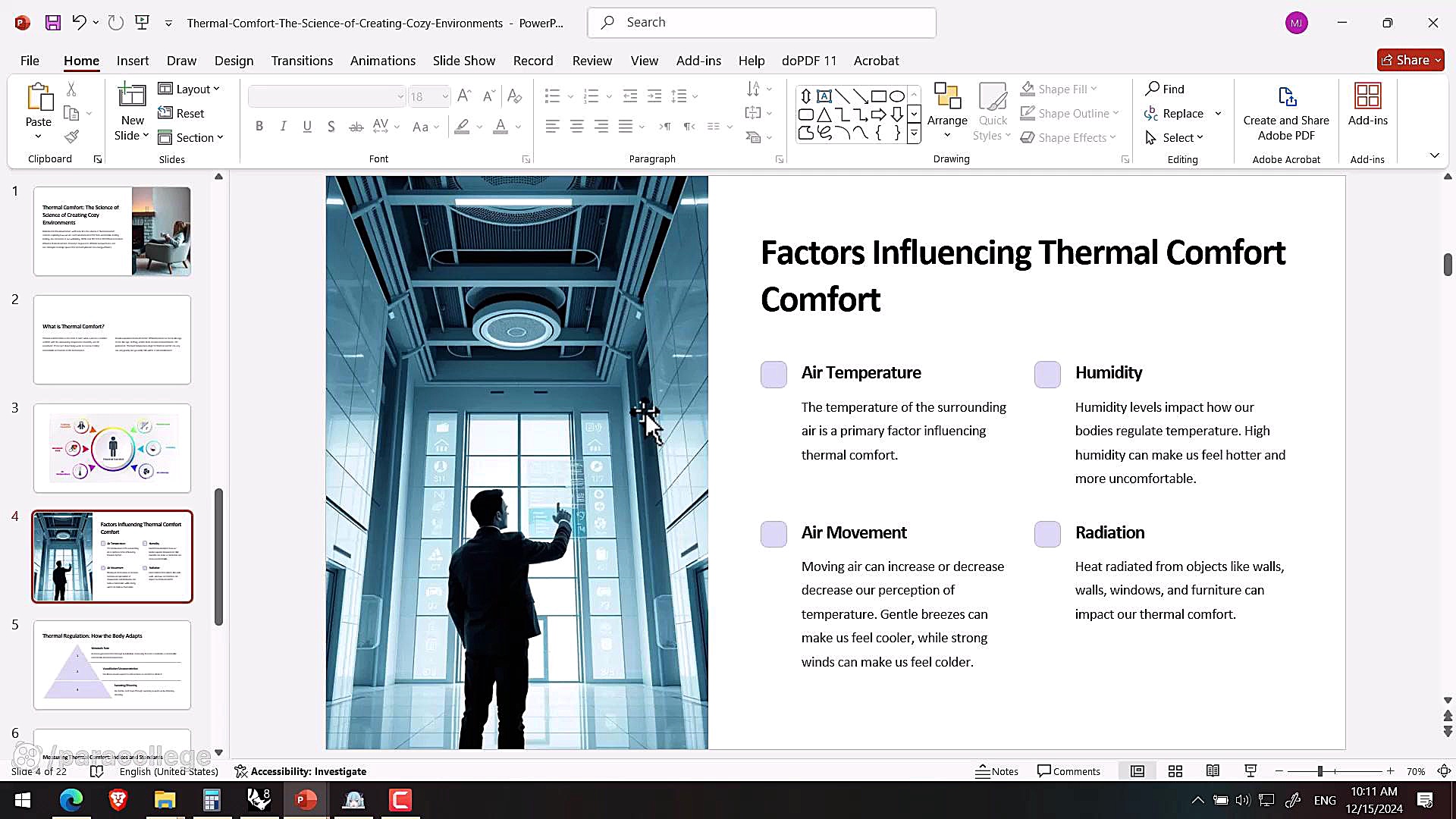Click Fit slide to window icon

tap(1444, 771)
